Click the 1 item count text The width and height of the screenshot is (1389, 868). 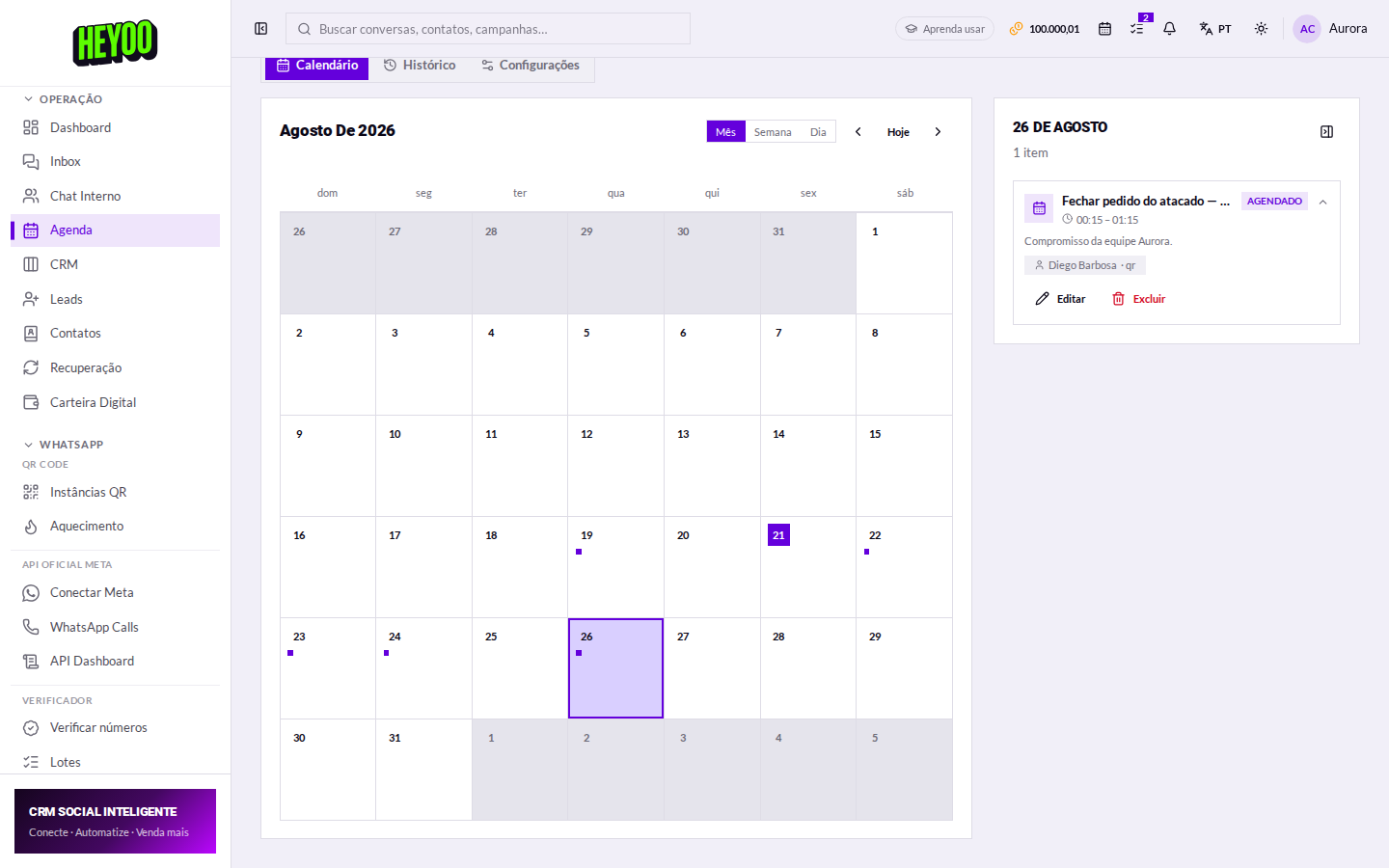(x=1030, y=153)
